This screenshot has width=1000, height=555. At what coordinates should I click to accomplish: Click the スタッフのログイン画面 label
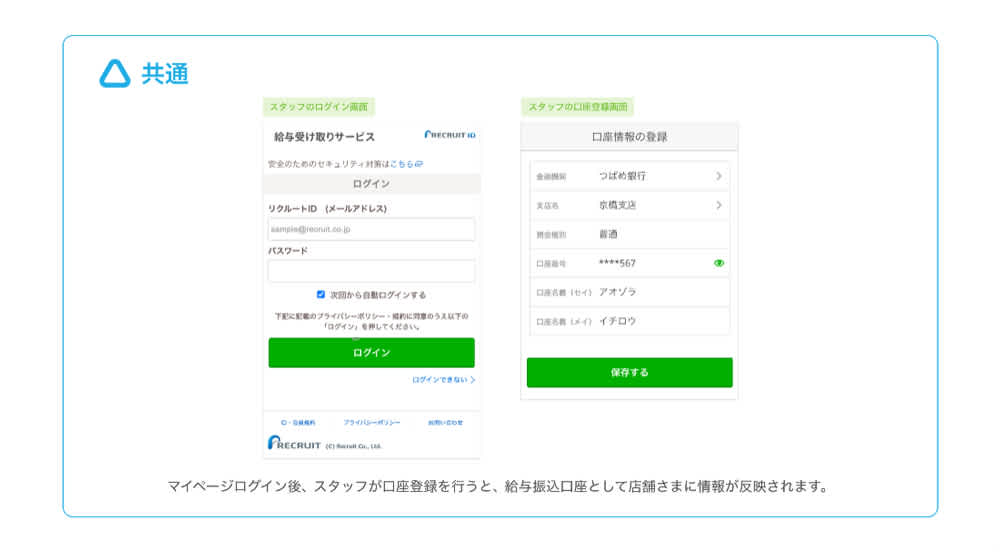318,106
